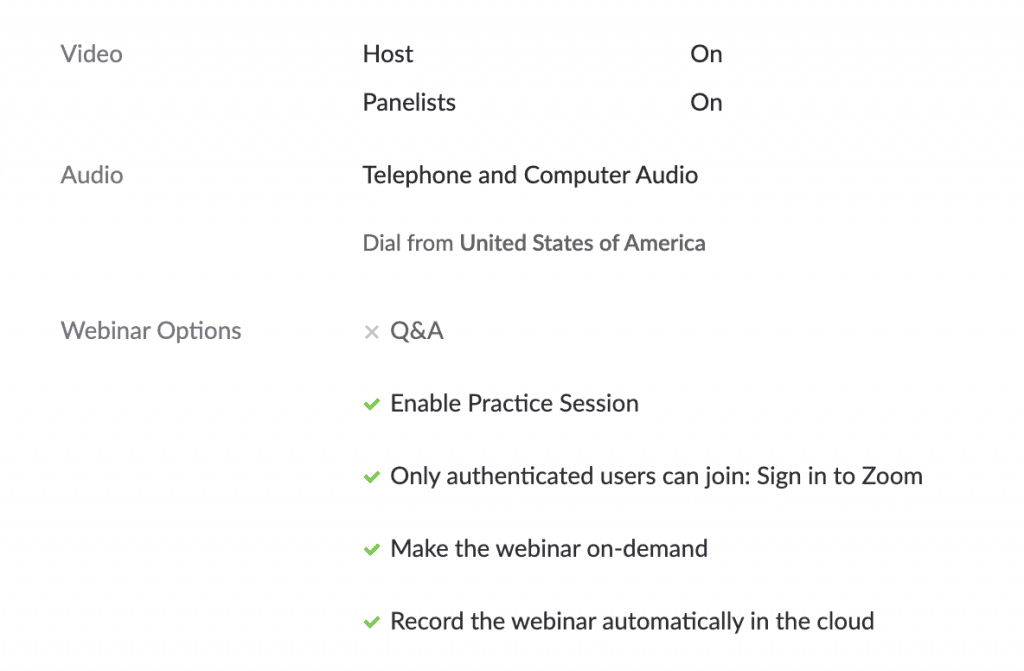Click the green checkmark beside Only authenticated users
Image resolution: width=1024 pixels, height=671 pixels.
372,478
